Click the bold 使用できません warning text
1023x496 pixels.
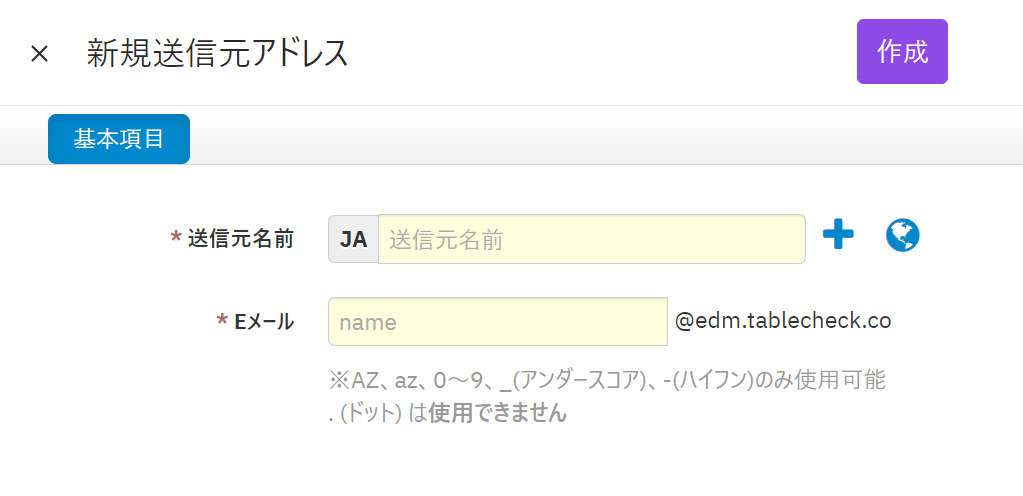point(497,412)
